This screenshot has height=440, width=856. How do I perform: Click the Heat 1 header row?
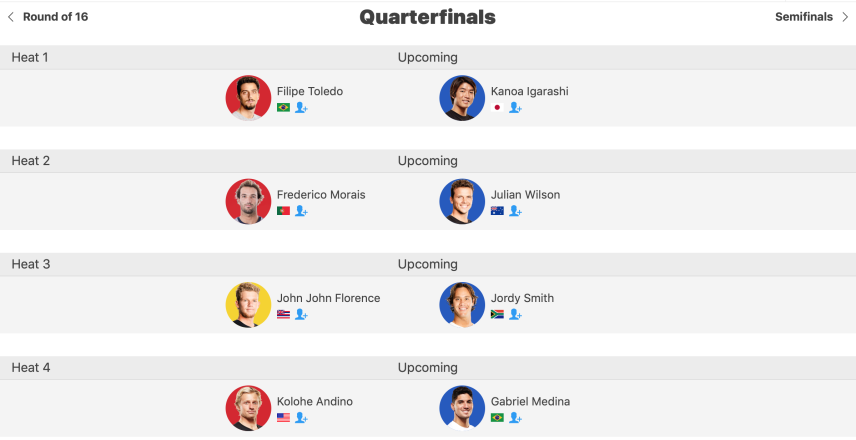tap(428, 57)
